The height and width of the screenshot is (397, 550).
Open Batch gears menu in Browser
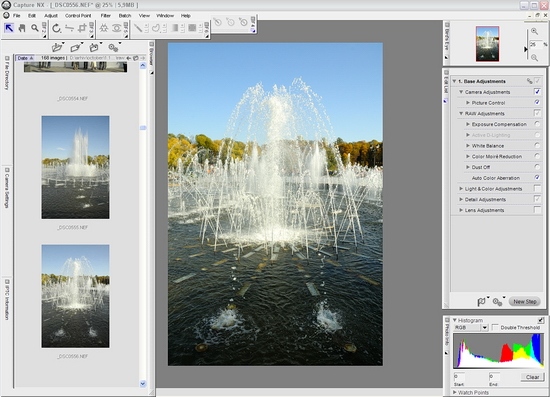tap(113, 47)
